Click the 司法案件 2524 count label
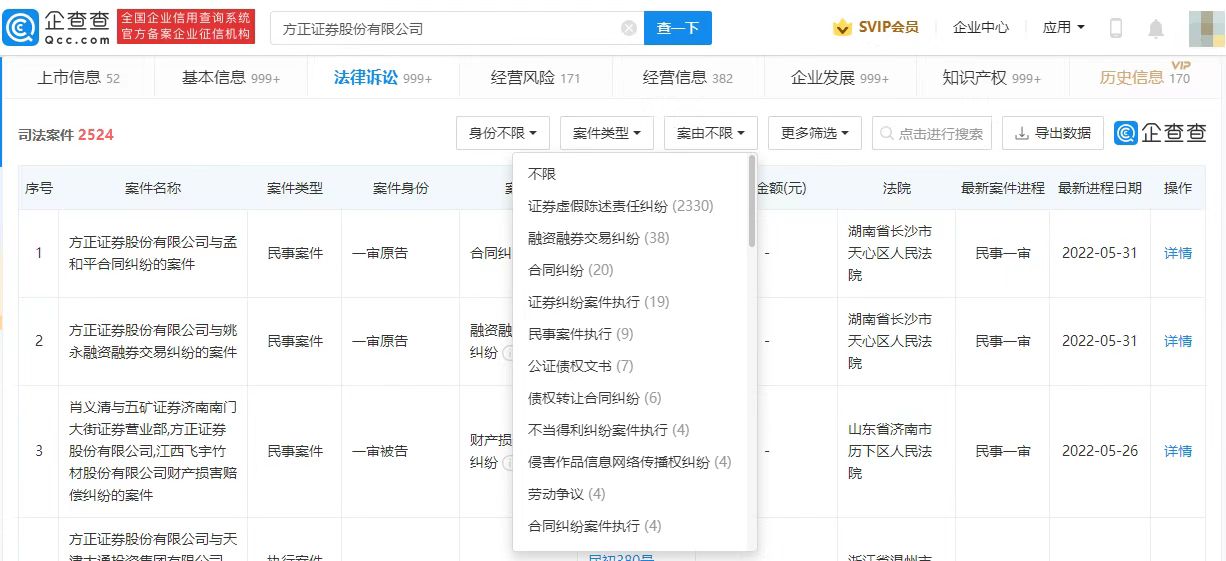 point(66,134)
